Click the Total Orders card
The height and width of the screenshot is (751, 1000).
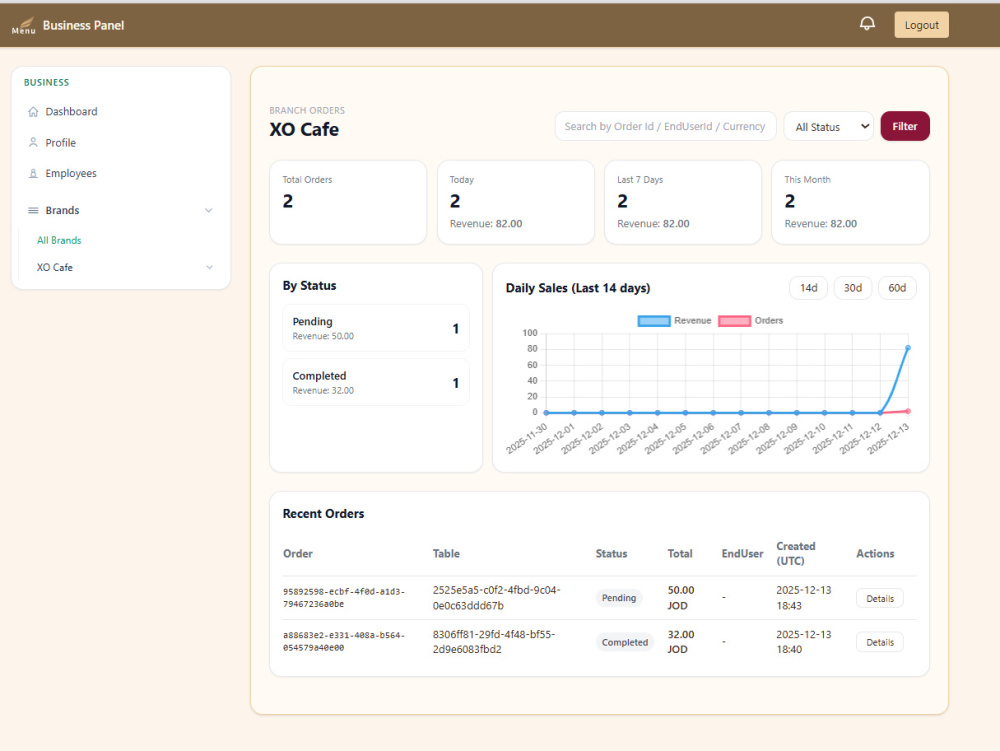[348, 202]
